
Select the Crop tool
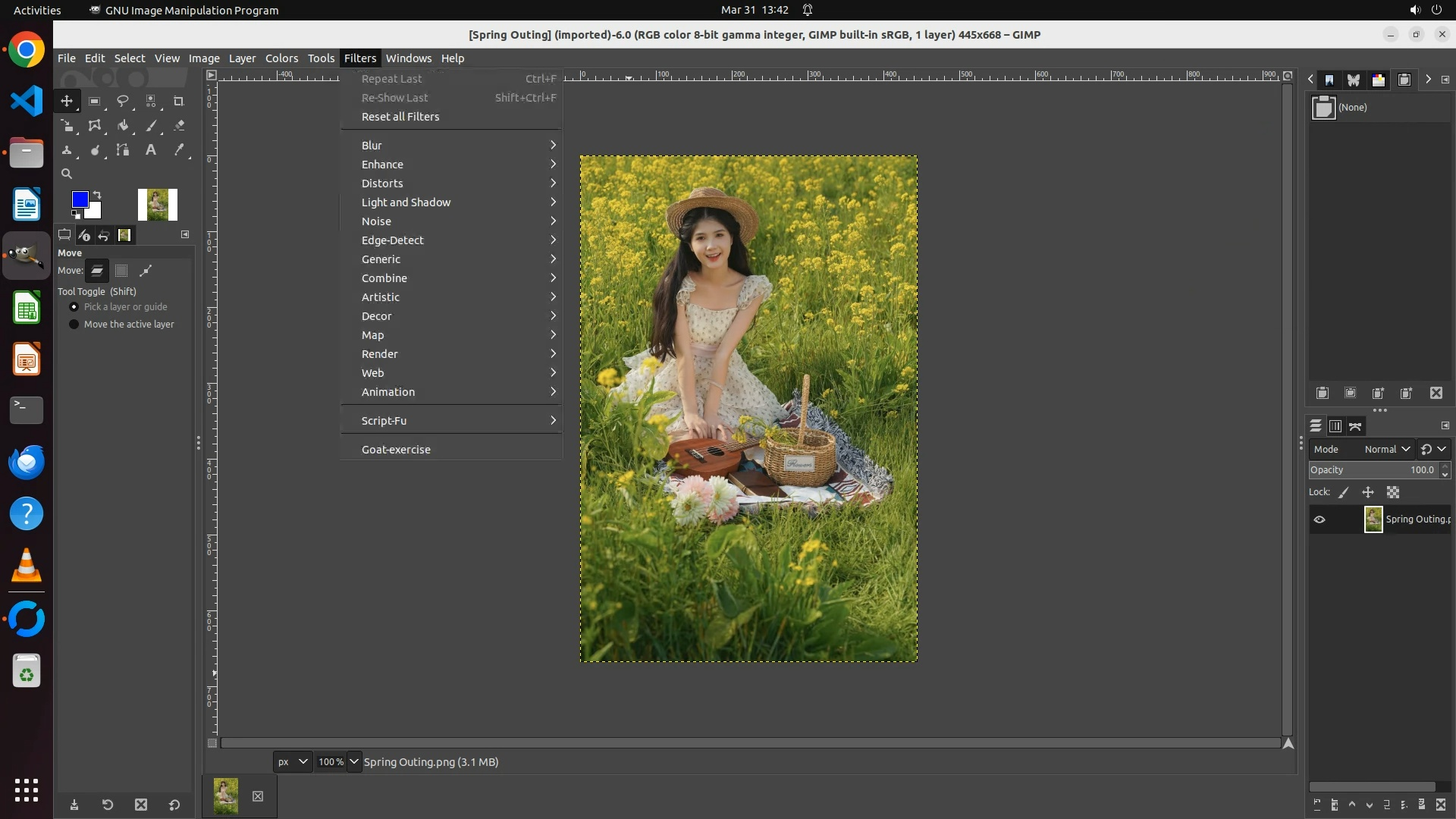179,101
